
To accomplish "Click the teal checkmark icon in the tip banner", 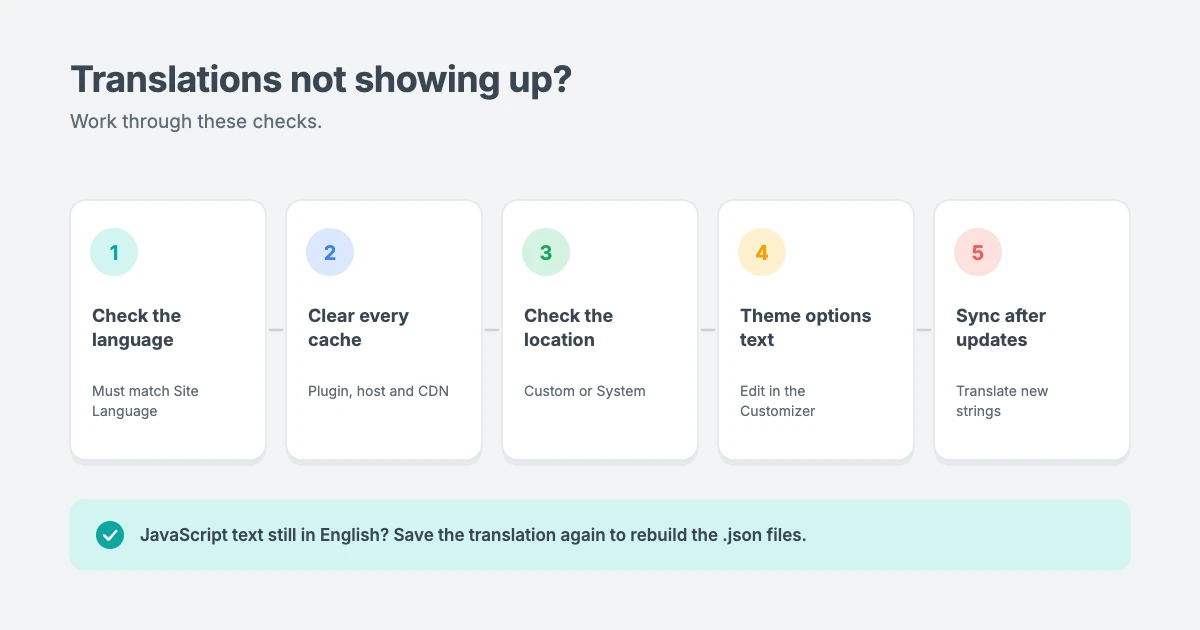I will [110, 535].
